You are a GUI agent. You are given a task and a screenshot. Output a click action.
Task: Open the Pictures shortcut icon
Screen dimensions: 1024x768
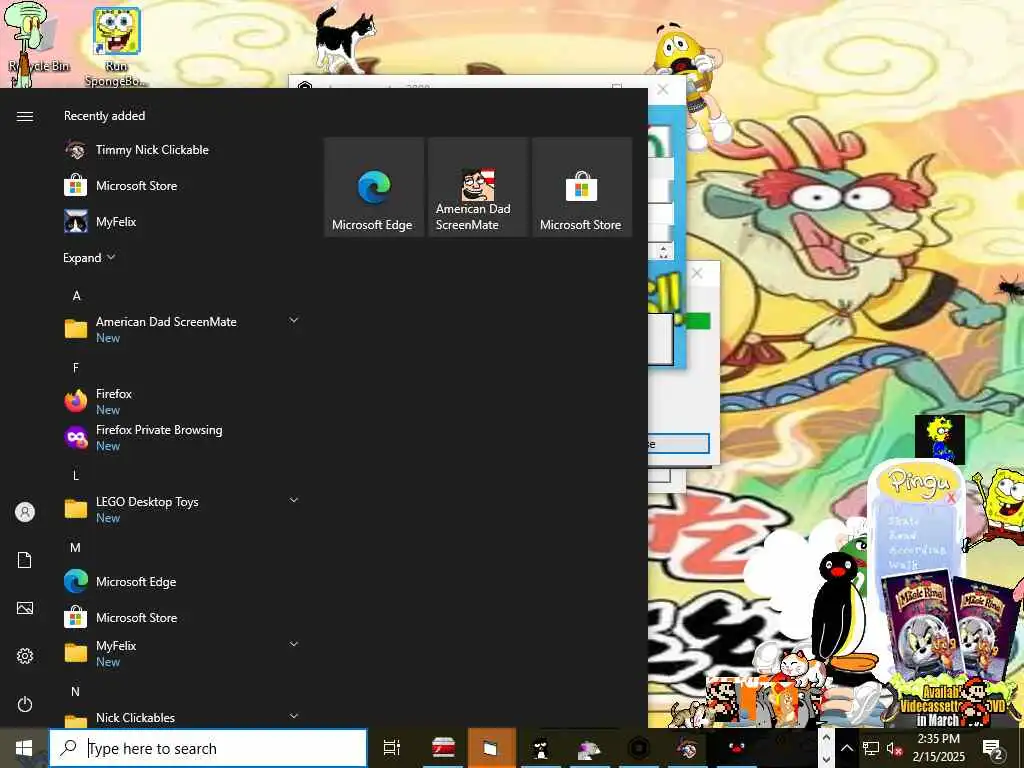(25, 609)
